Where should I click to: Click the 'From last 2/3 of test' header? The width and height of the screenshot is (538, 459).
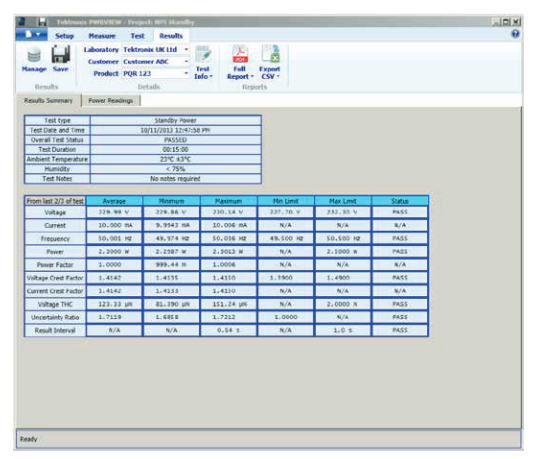(55, 201)
